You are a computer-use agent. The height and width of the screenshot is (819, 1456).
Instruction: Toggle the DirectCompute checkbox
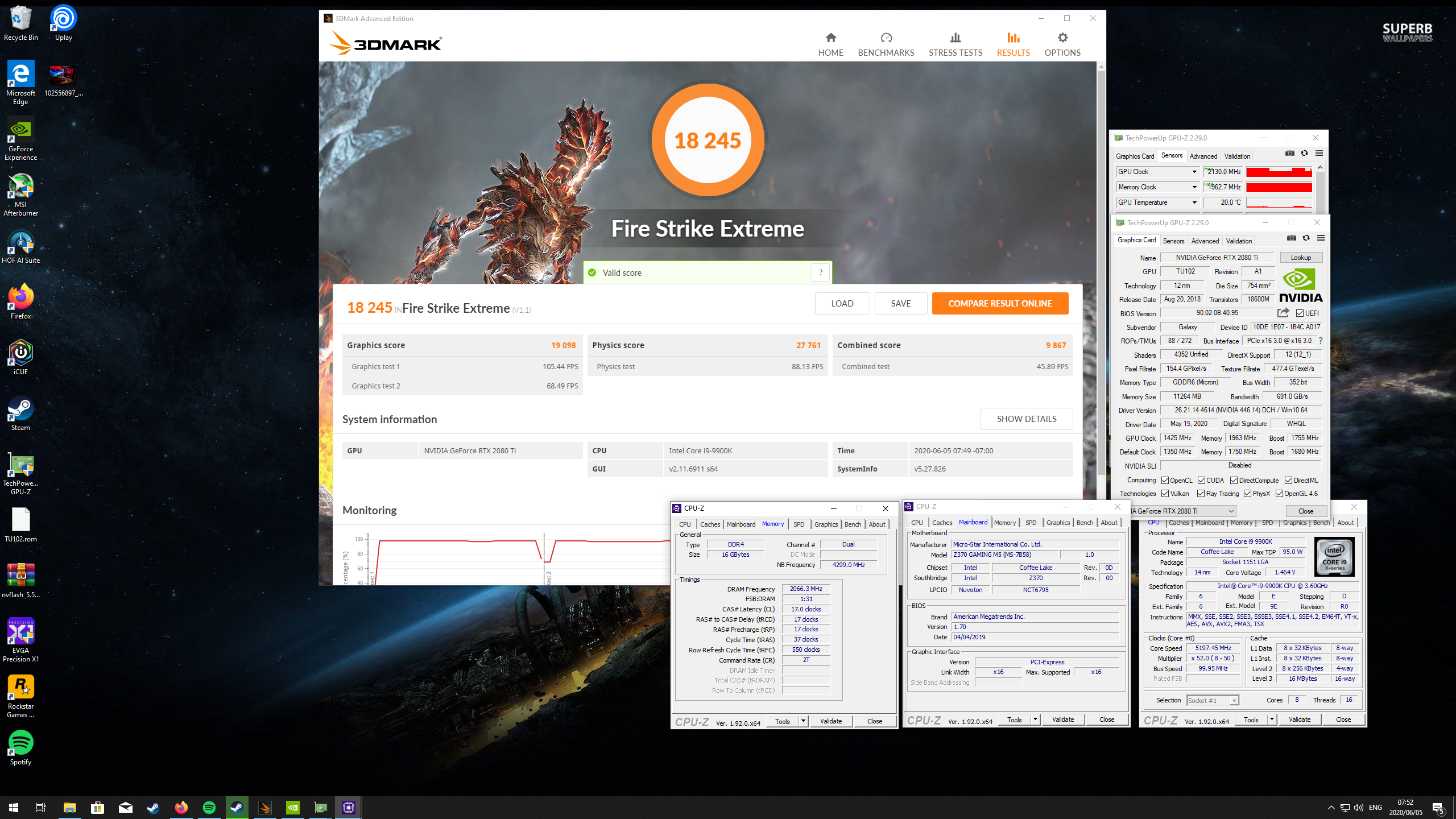click(1234, 481)
